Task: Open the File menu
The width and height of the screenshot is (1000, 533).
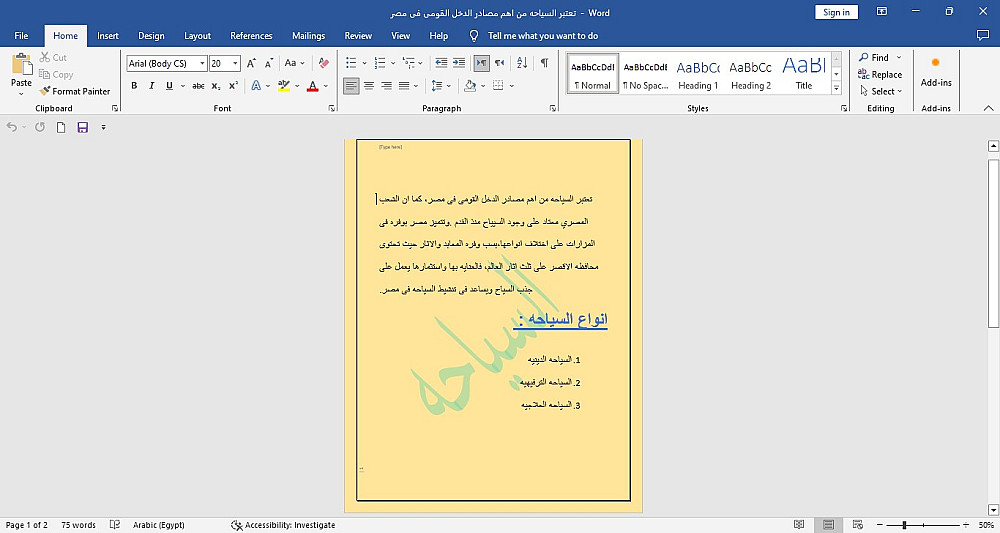Action: point(21,36)
